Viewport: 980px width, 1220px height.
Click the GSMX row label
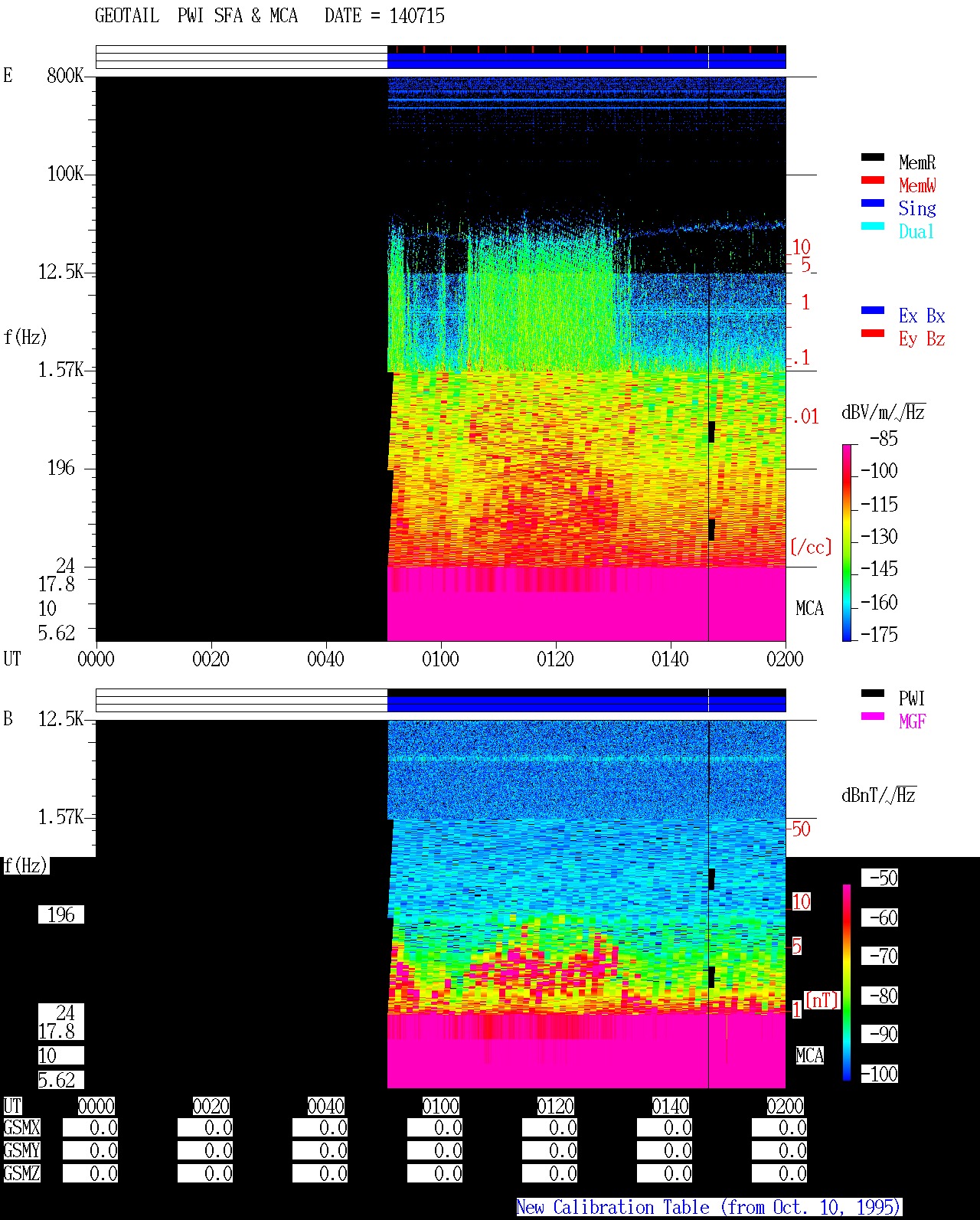(x=21, y=1128)
